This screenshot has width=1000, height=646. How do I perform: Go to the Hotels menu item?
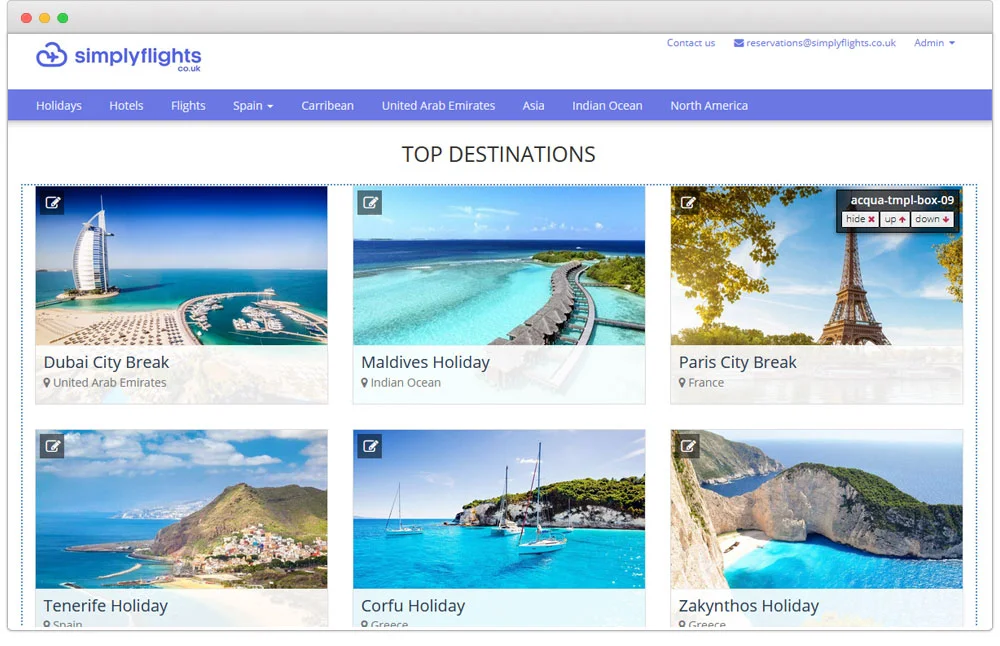click(x=126, y=105)
